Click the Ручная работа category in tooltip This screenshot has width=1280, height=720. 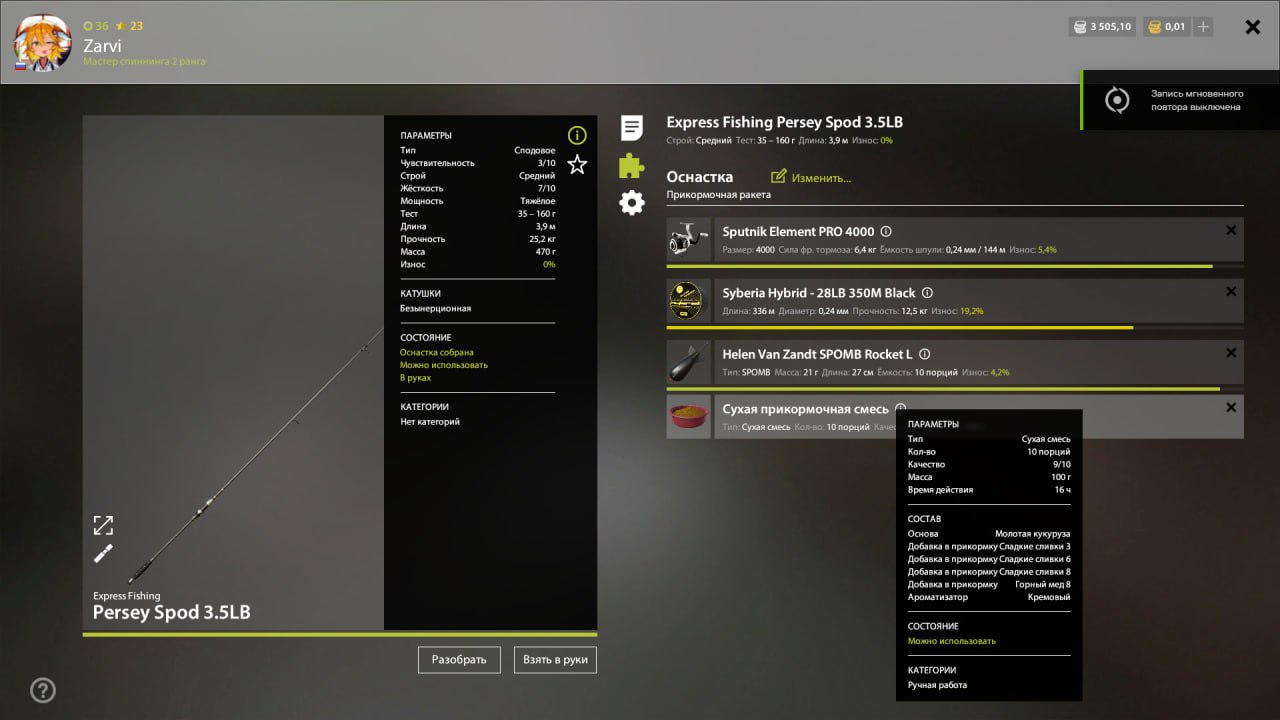[937, 685]
